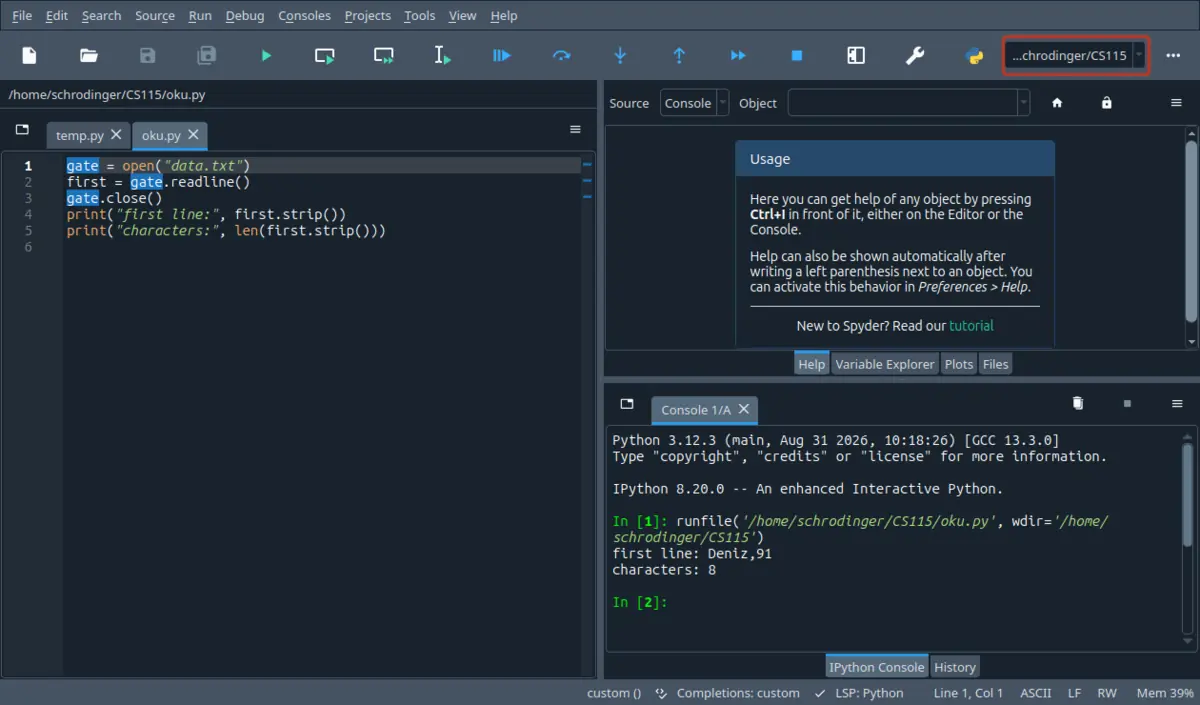Step out of function with up arrow icon
Viewport: 1200px width, 705px height.
679,56
